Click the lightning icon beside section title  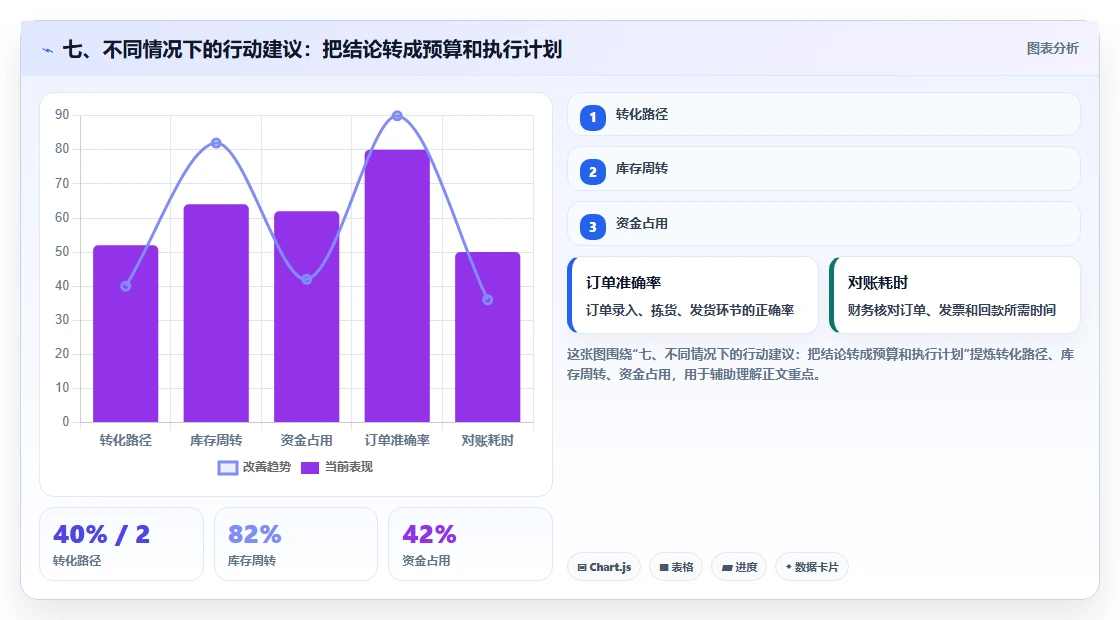tap(48, 50)
